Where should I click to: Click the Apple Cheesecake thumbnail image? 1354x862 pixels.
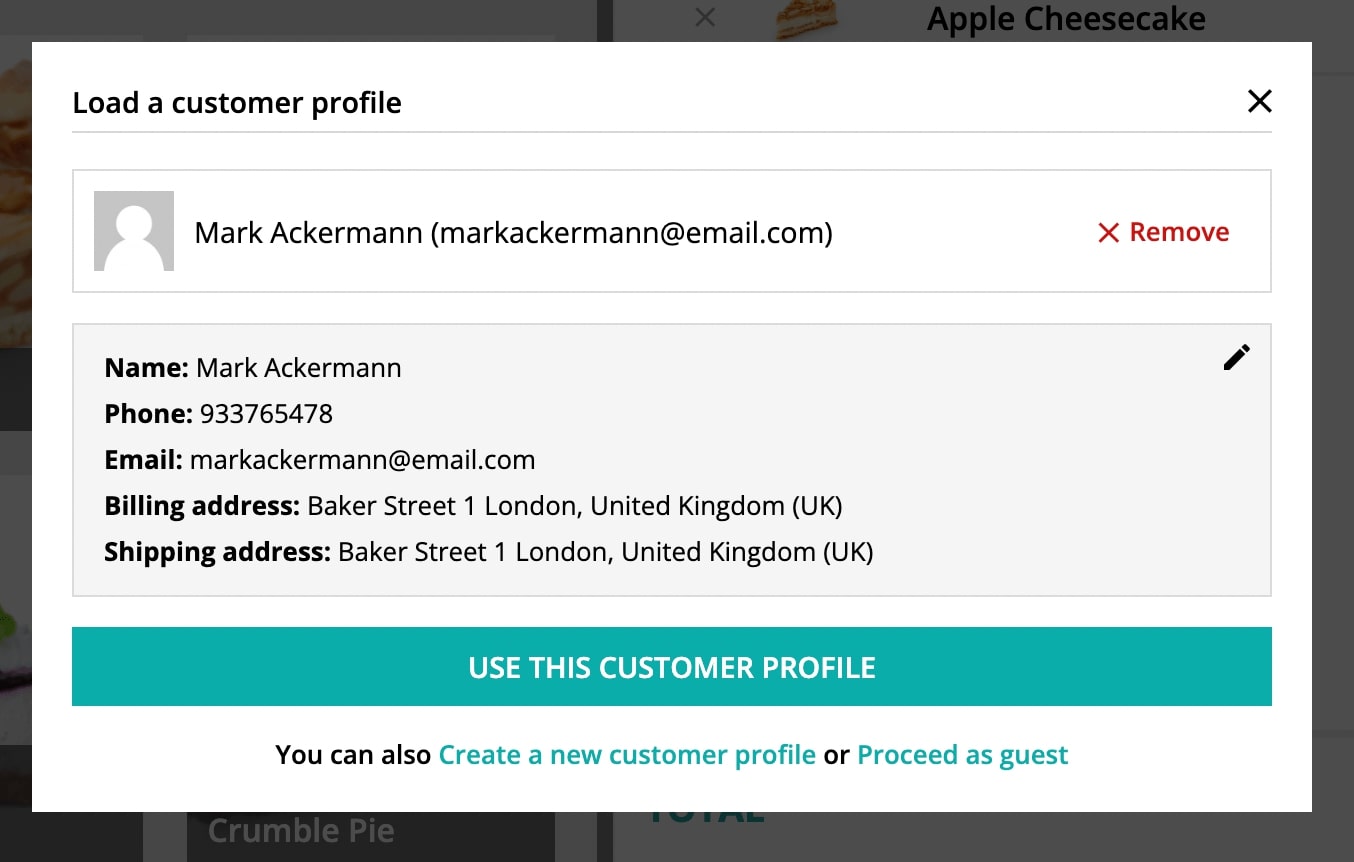[806, 20]
